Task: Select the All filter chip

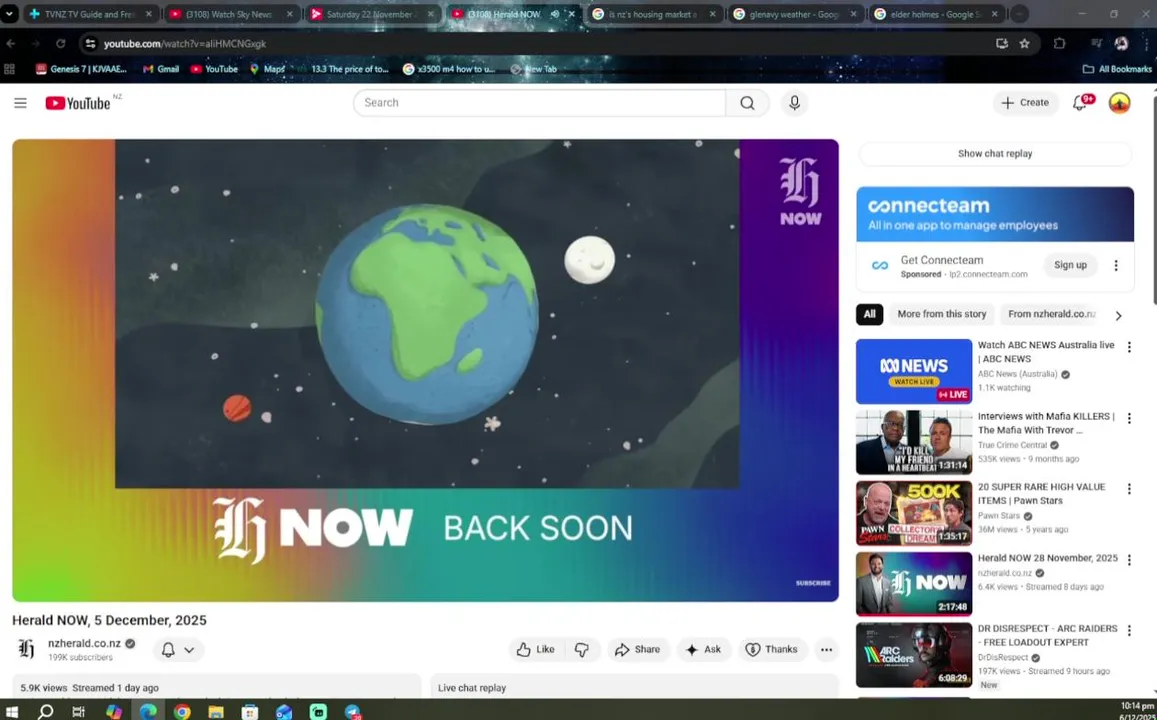Action: coord(869,314)
